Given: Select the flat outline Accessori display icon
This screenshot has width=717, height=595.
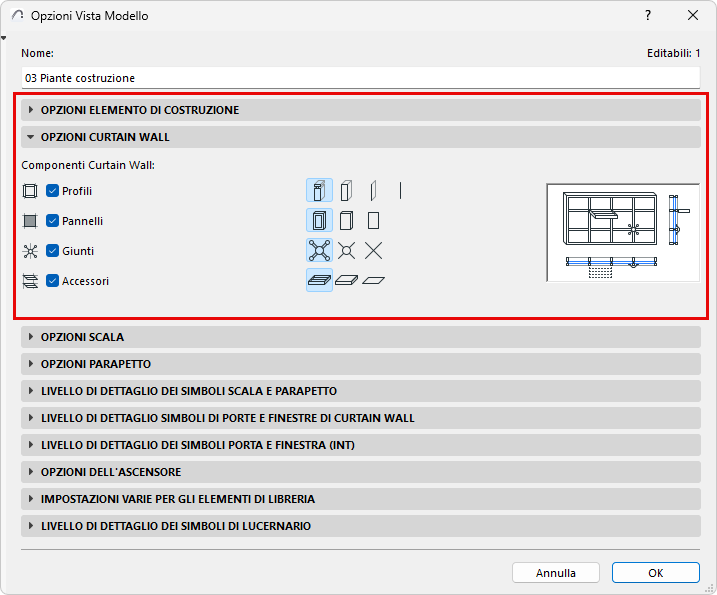Looking at the screenshot, I should click(373, 280).
